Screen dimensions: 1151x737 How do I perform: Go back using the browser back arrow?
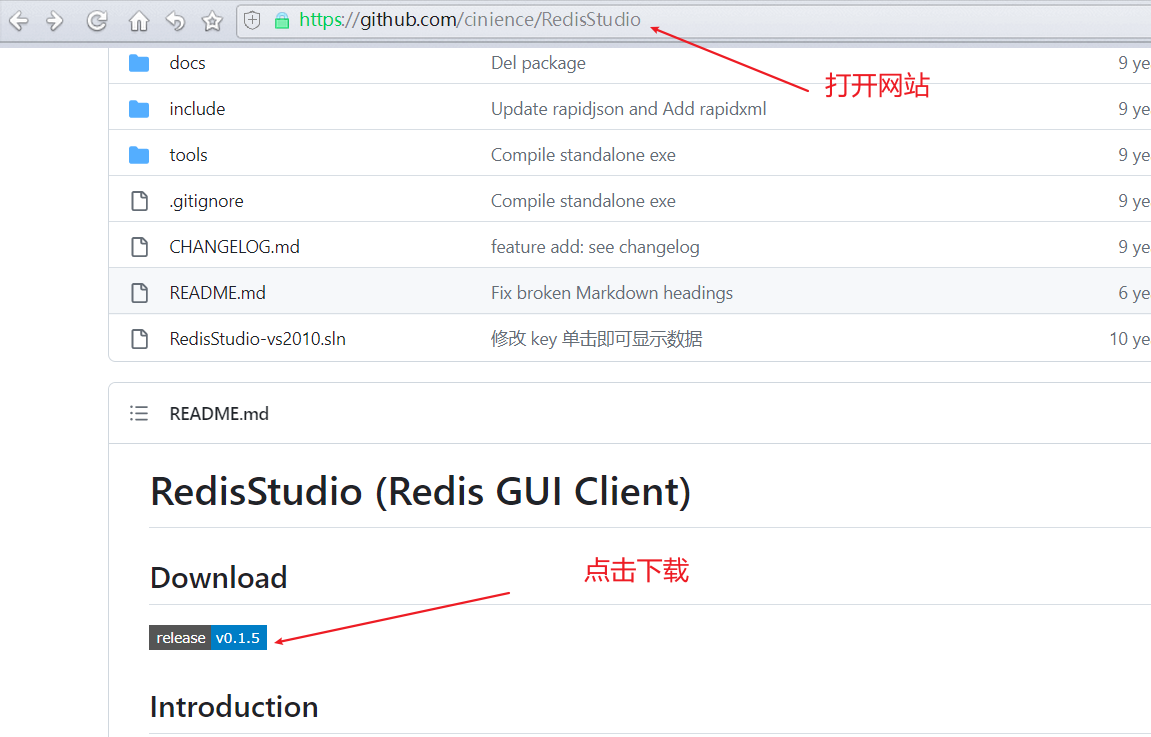(18, 21)
